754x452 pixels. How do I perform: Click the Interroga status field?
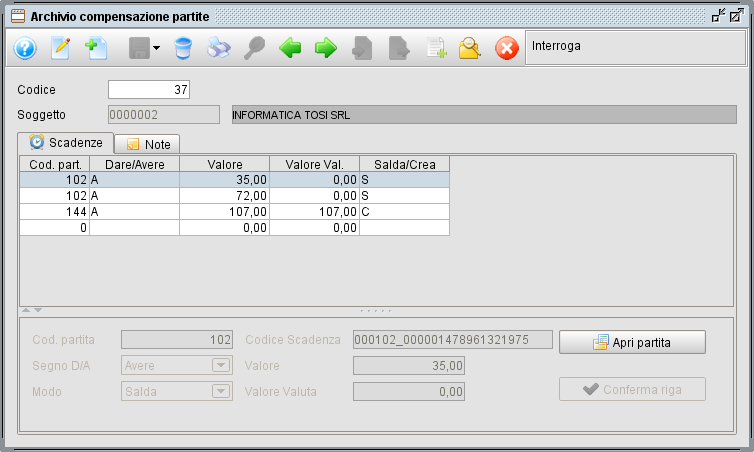pos(635,47)
